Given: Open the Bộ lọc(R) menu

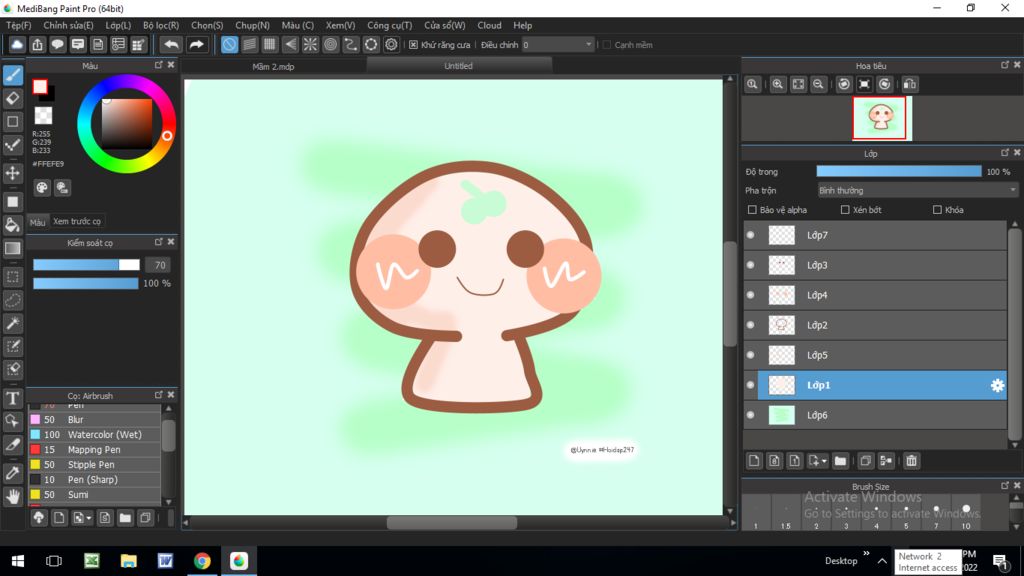Looking at the screenshot, I should tap(161, 25).
